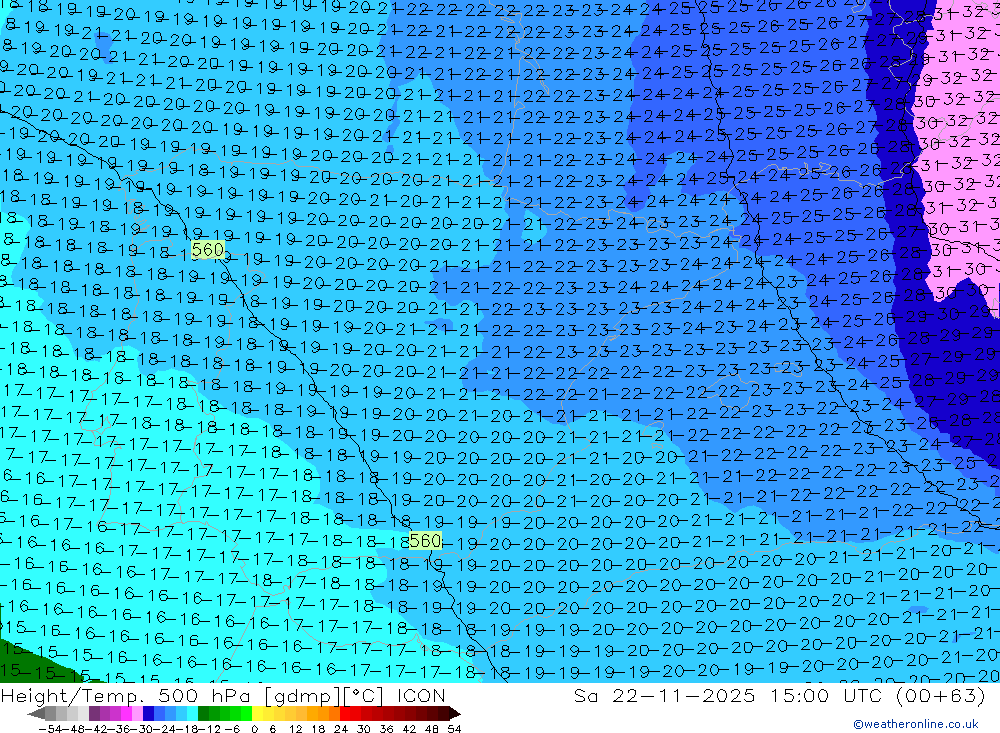Click the '(00+63)' forecast run offset
1000x733 pixels.
(x=941, y=696)
